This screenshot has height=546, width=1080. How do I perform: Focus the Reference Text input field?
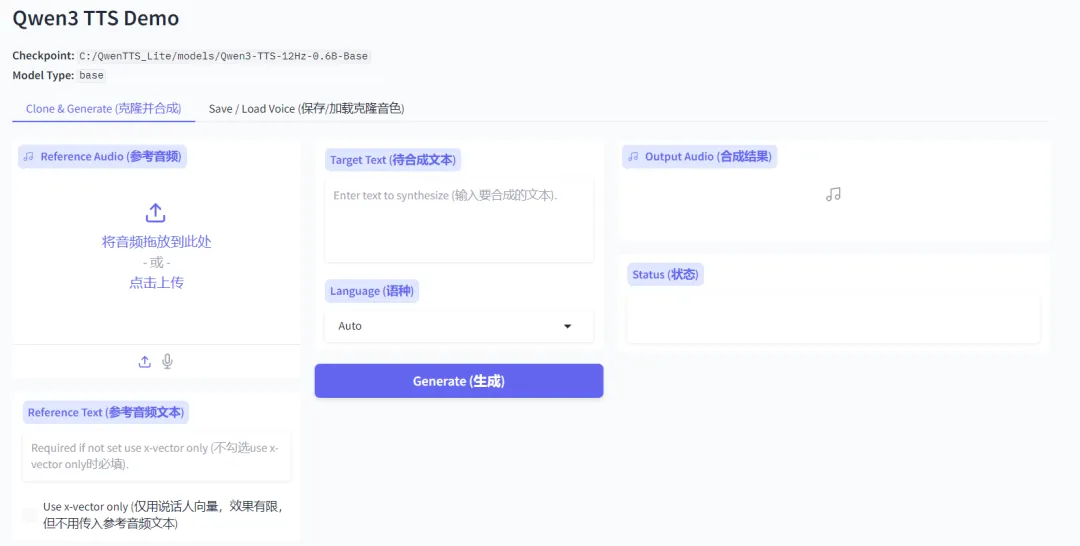(x=156, y=456)
